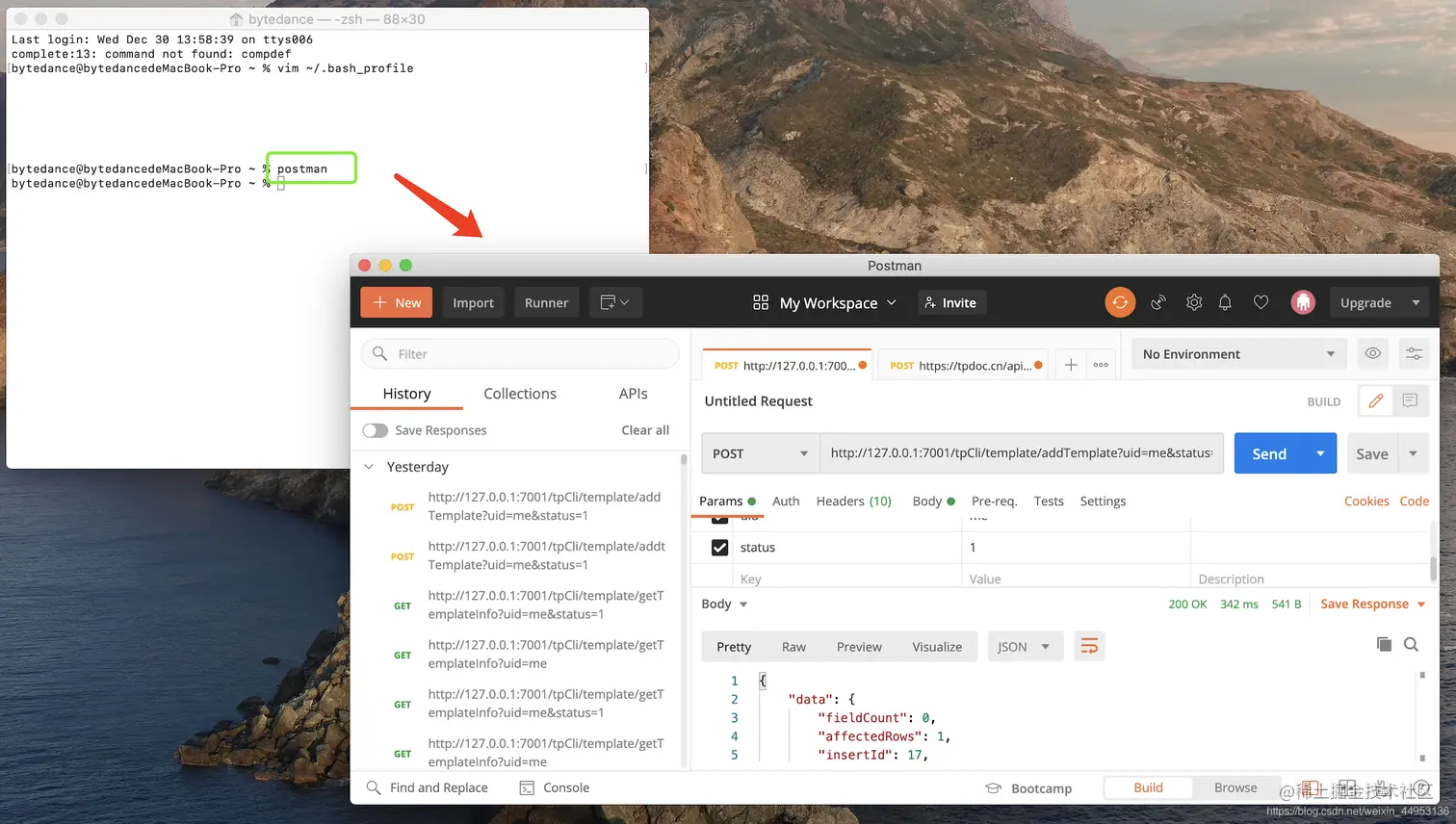Open the Console from the status bar

(x=555, y=787)
